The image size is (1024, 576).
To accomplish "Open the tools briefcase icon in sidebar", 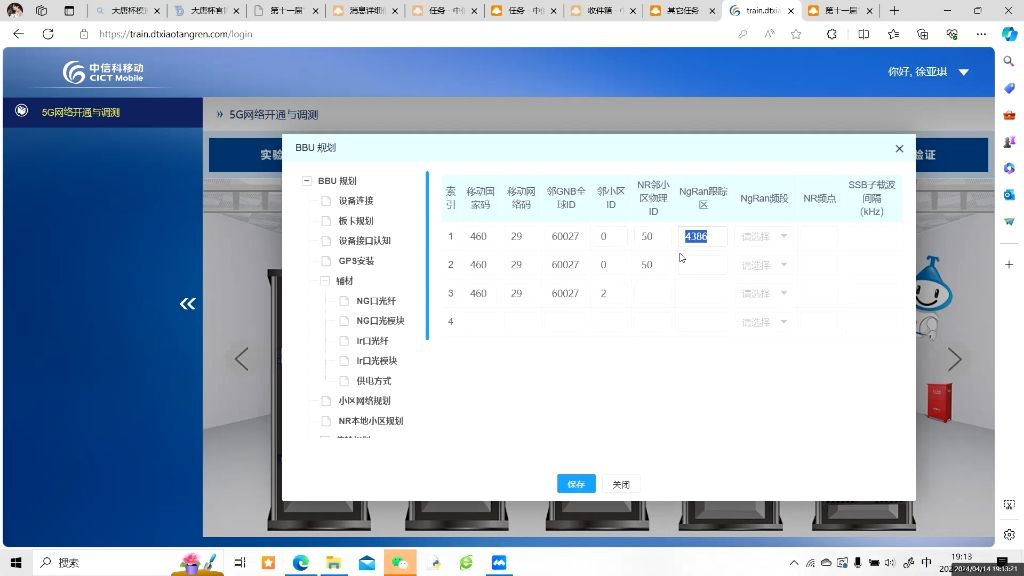I will [1009, 115].
